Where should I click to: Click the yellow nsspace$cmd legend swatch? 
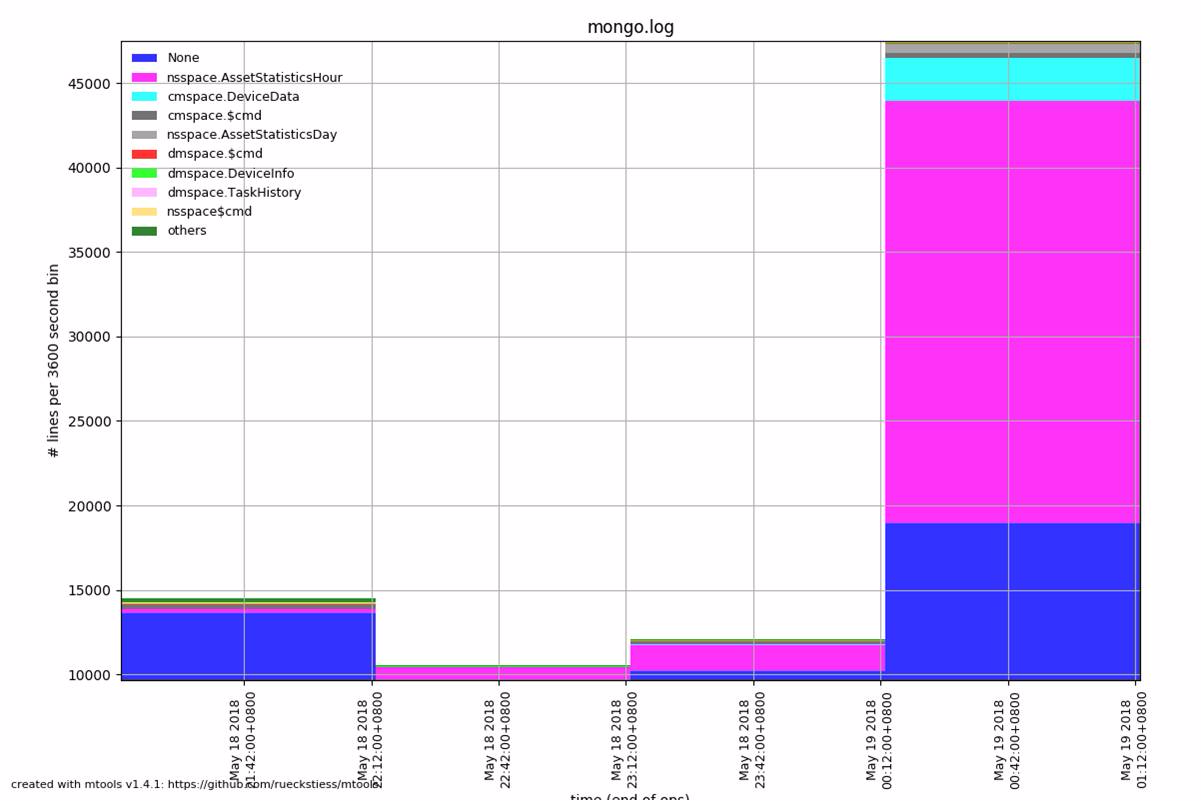pos(144,211)
